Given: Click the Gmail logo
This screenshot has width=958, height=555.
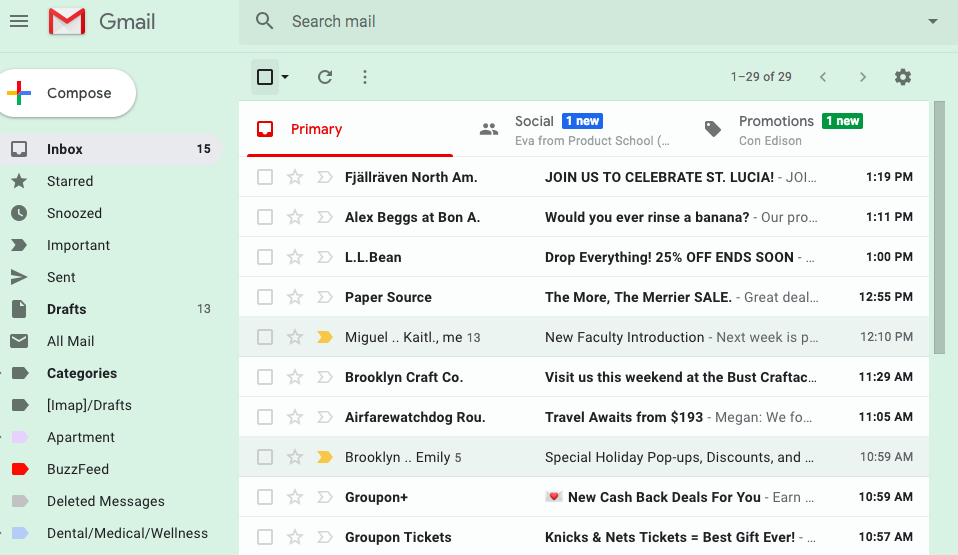Looking at the screenshot, I should 103,21.
